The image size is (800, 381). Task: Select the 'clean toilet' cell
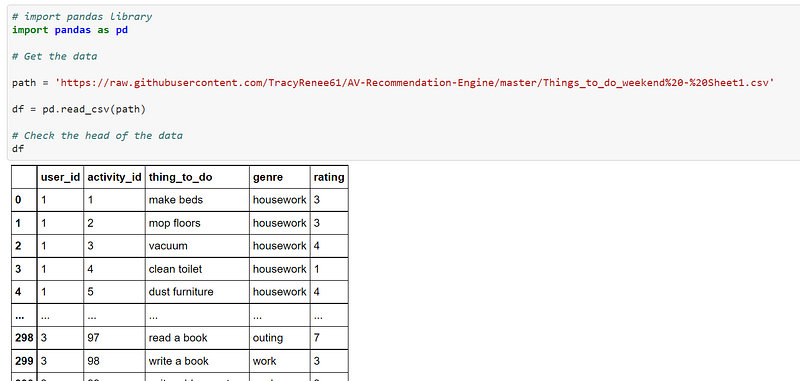197,269
